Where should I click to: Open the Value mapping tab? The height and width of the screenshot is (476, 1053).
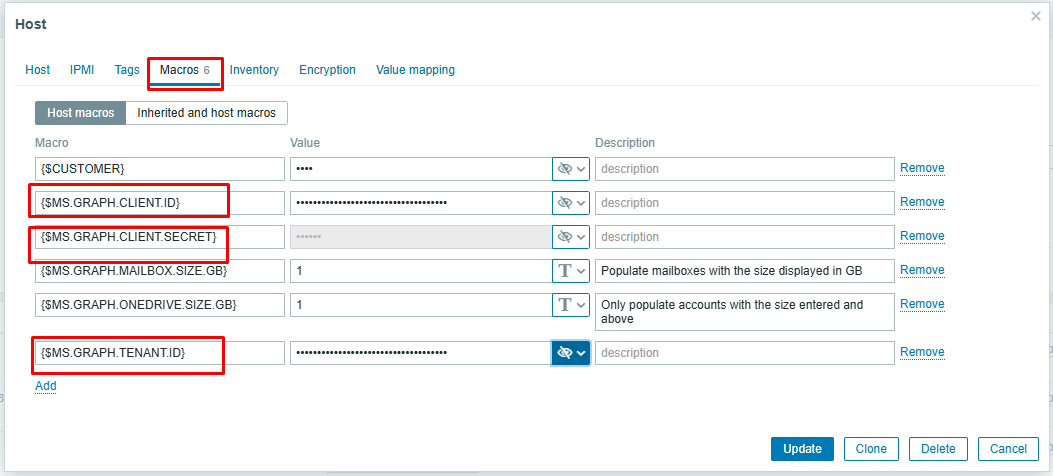point(415,70)
